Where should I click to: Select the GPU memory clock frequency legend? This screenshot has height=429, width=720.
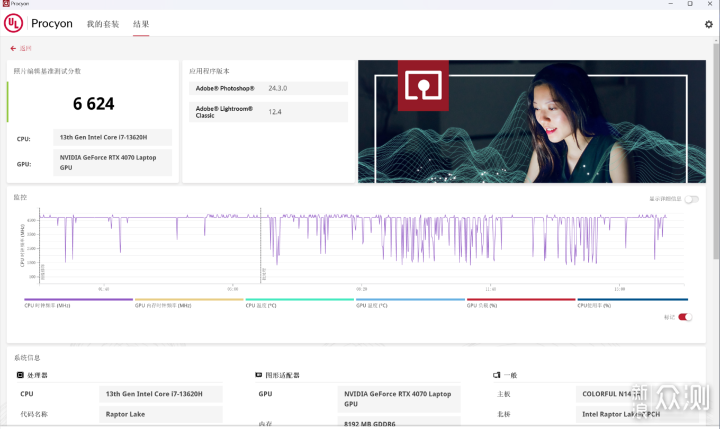coord(189,303)
